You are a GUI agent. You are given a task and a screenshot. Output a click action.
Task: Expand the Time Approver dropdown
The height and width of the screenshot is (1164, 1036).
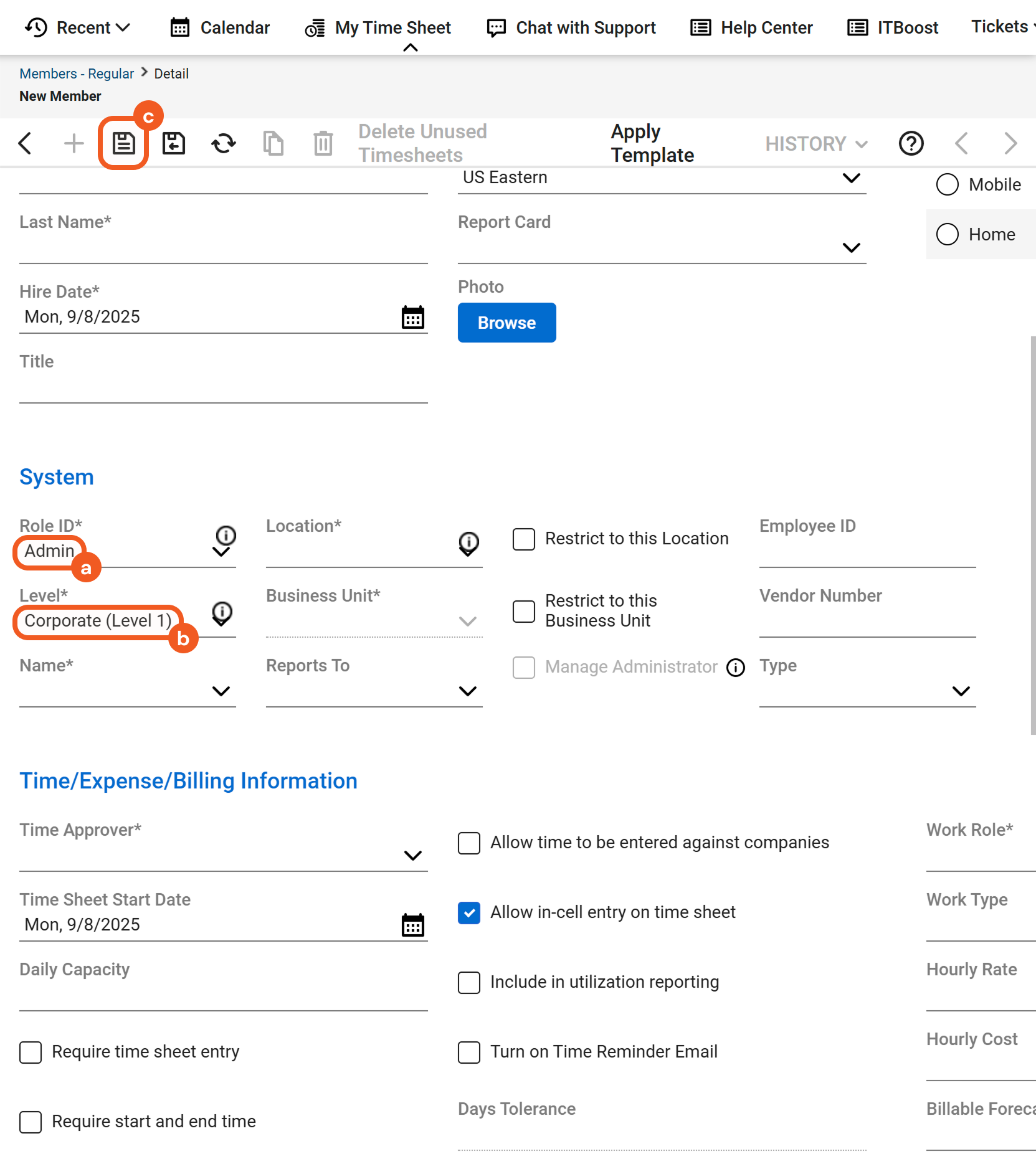click(x=412, y=856)
